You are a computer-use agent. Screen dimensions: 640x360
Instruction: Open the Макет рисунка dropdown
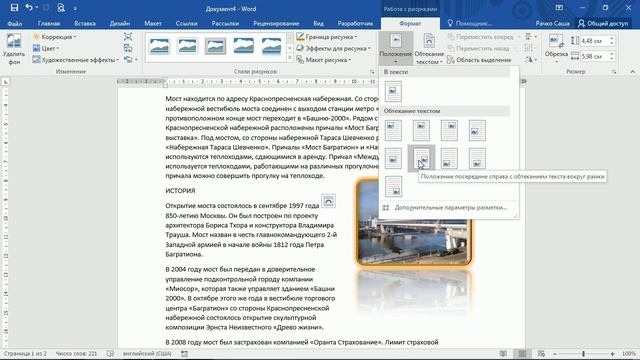click(x=324, y=60)
